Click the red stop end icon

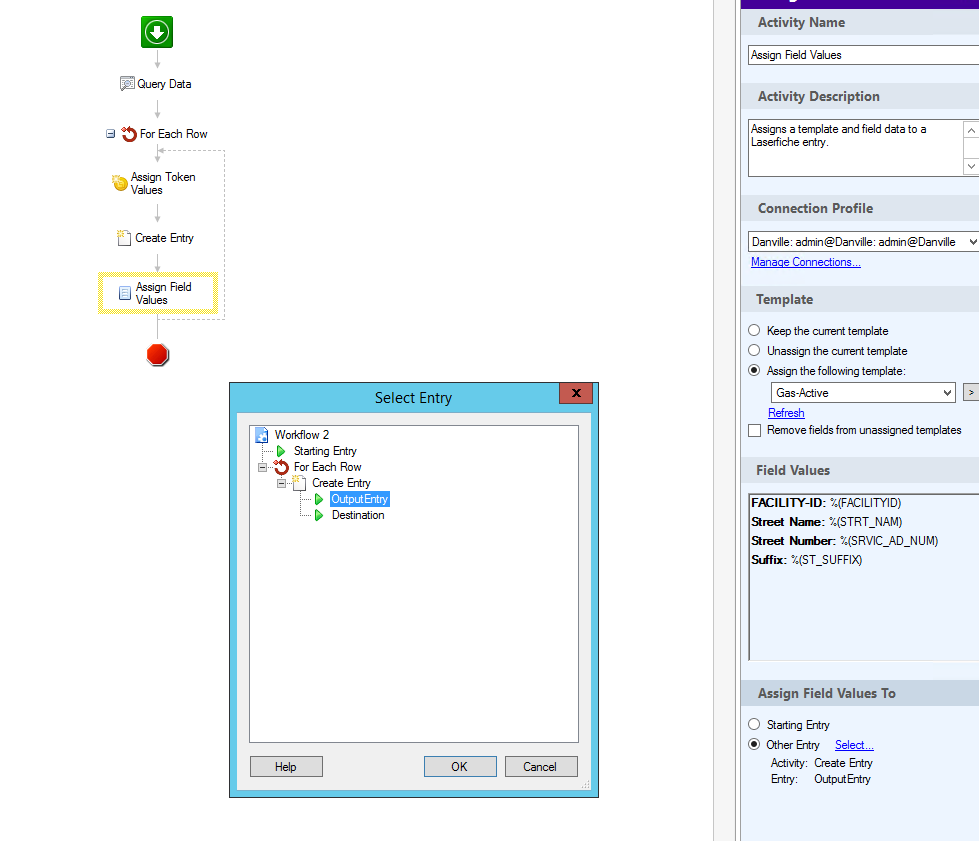tap(157, 355)
